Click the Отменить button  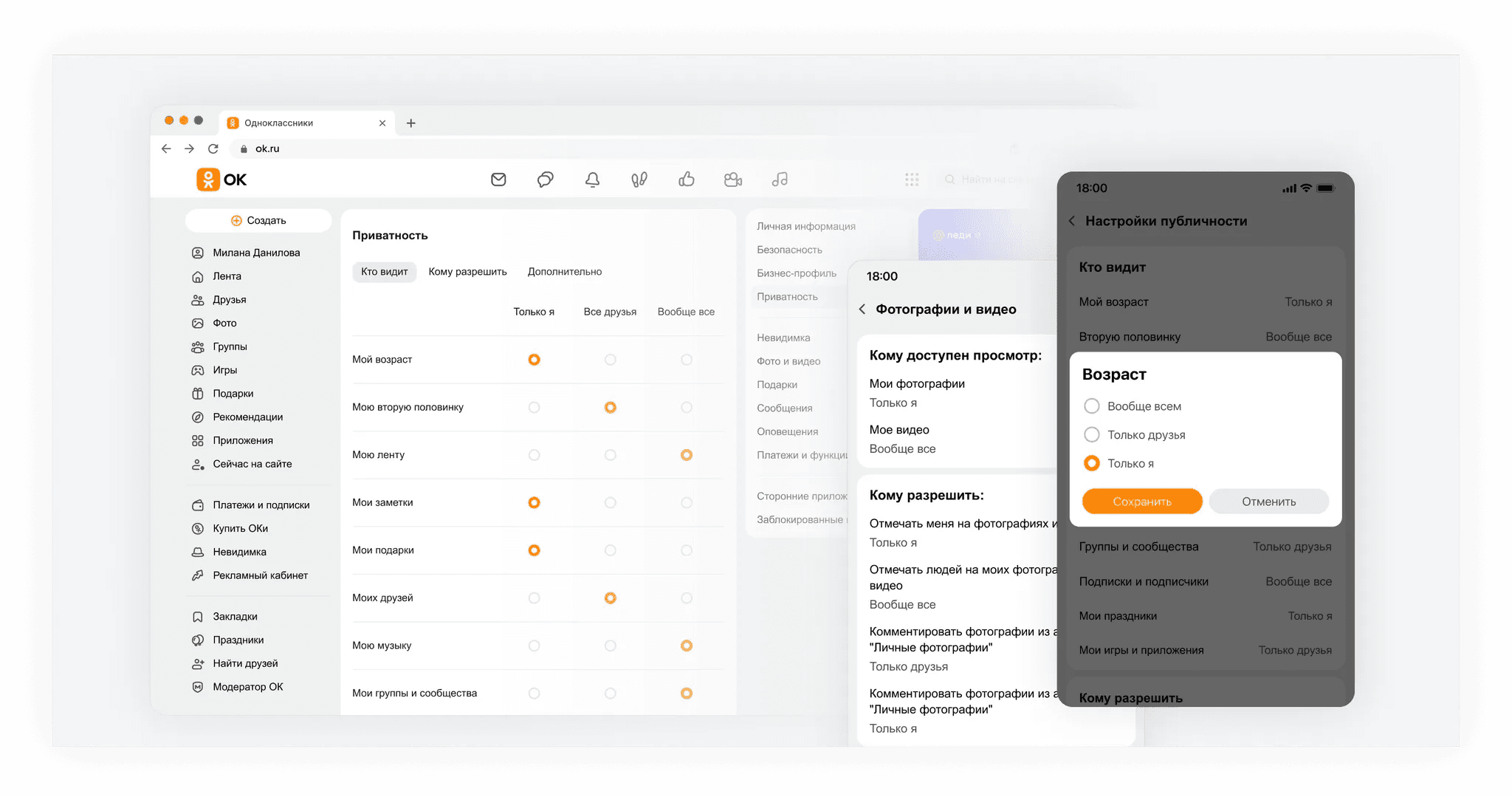[1268, 502]
